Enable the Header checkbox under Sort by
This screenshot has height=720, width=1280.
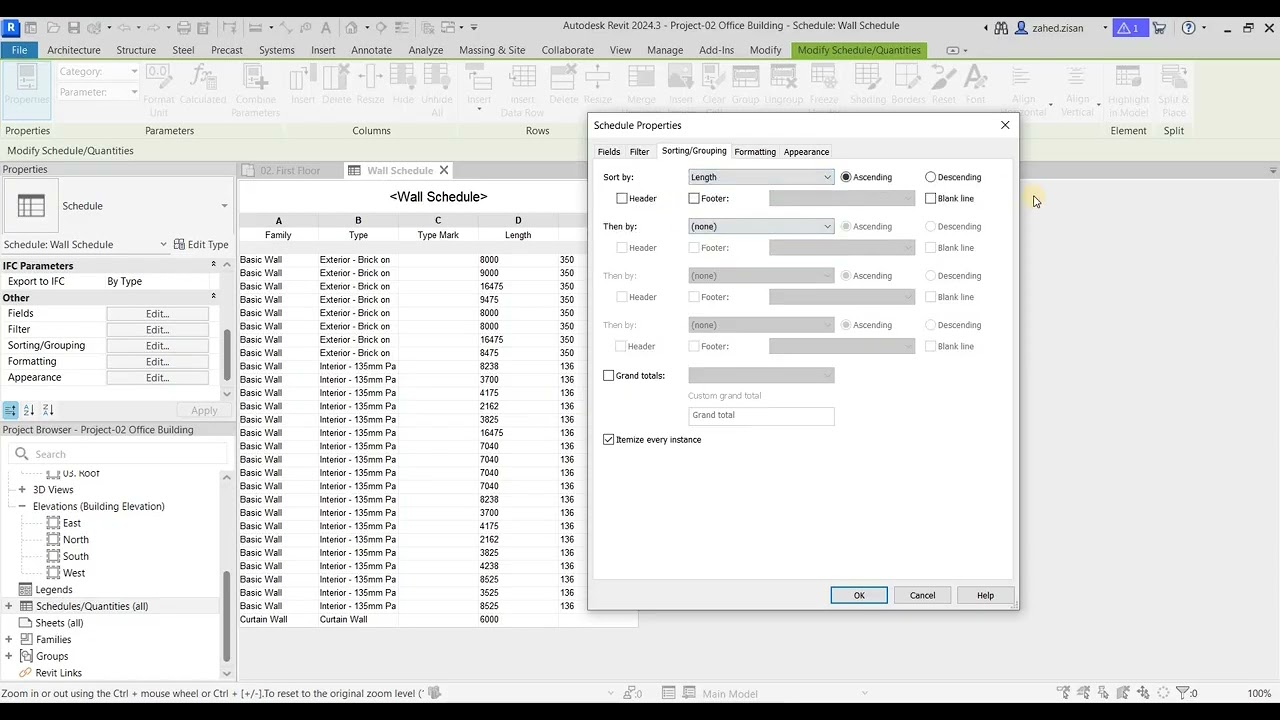[622, 198]
